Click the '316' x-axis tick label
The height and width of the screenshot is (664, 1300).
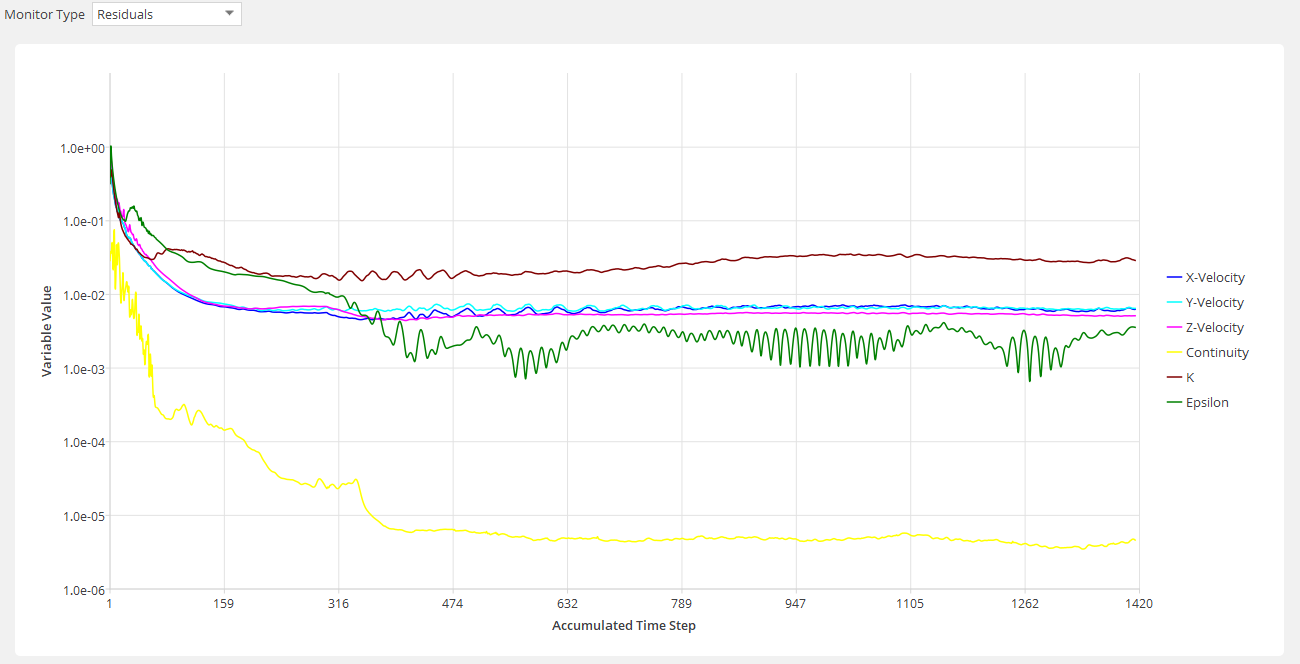pyautogui.click(x=339, y=604)
